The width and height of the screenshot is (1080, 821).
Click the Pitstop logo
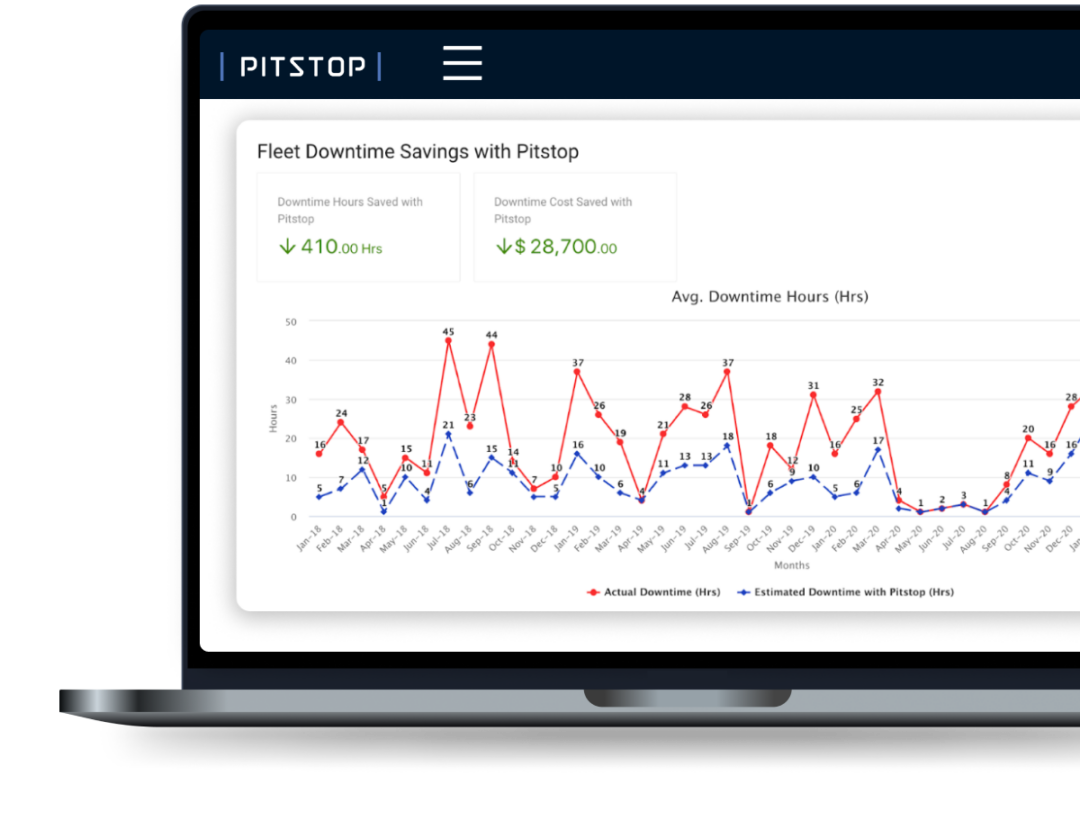click(x=302, y=67)
